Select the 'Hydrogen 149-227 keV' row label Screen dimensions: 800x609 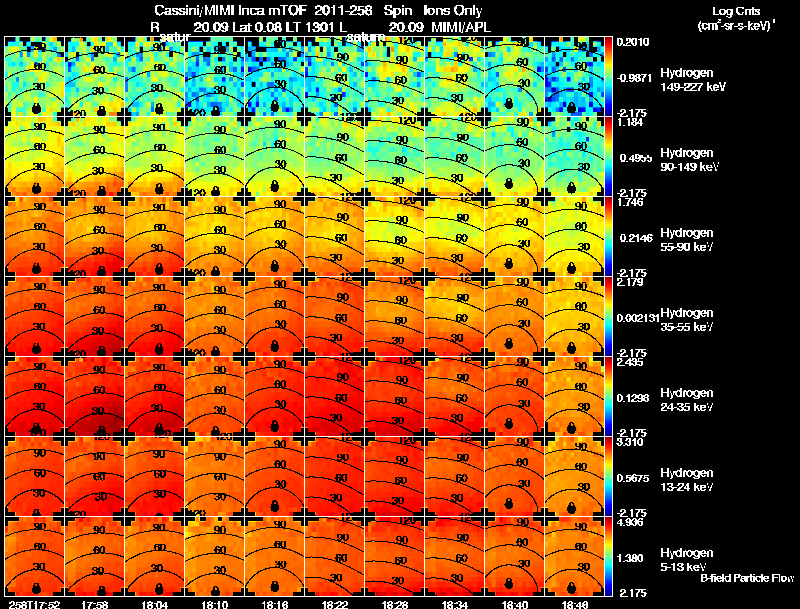pyautogui.click(x=693, y=80)
